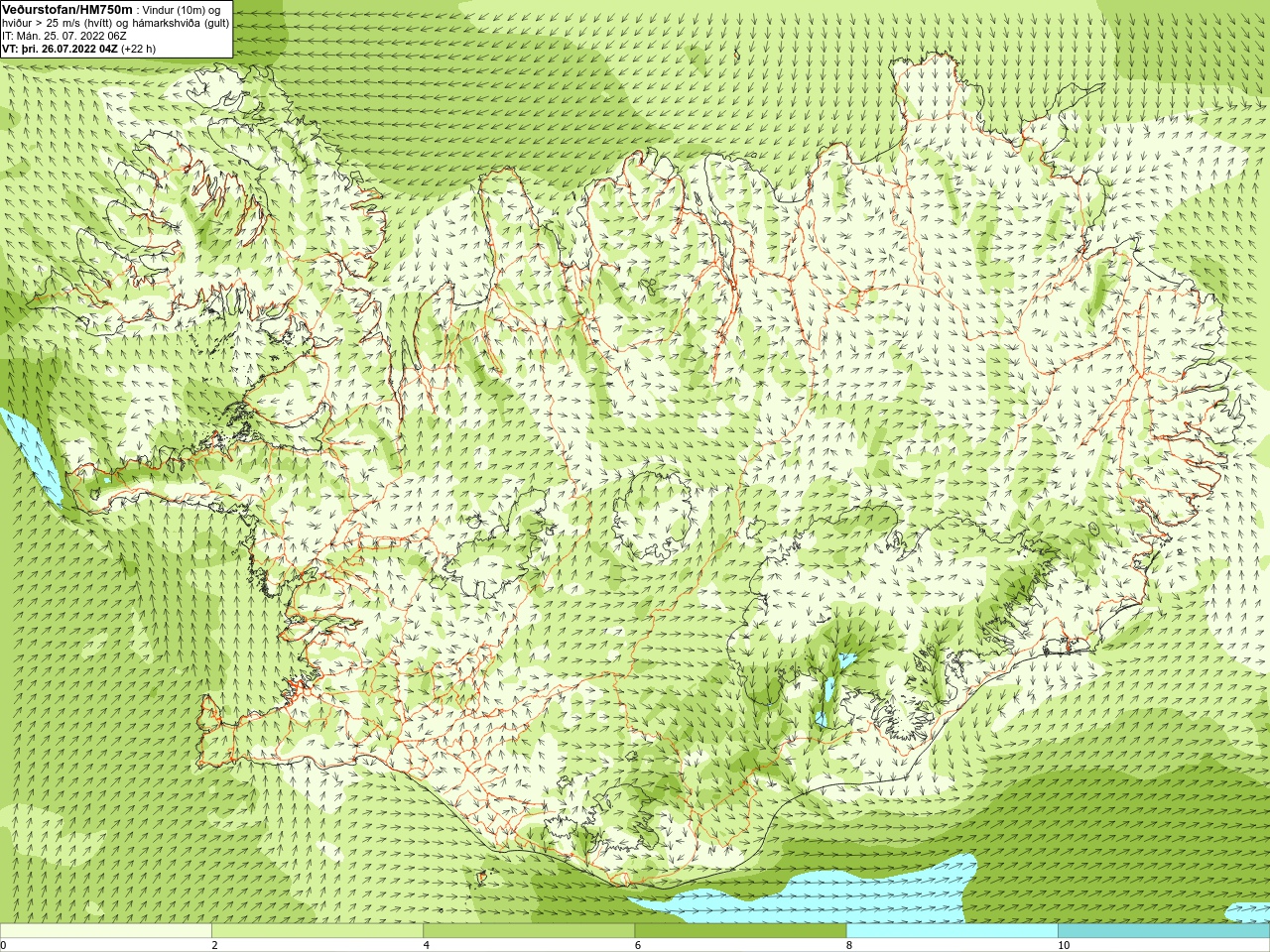Click the 0–2 m/s pale yellow legend swatch
Screen dimensions: 1270x952
[106, 931]
